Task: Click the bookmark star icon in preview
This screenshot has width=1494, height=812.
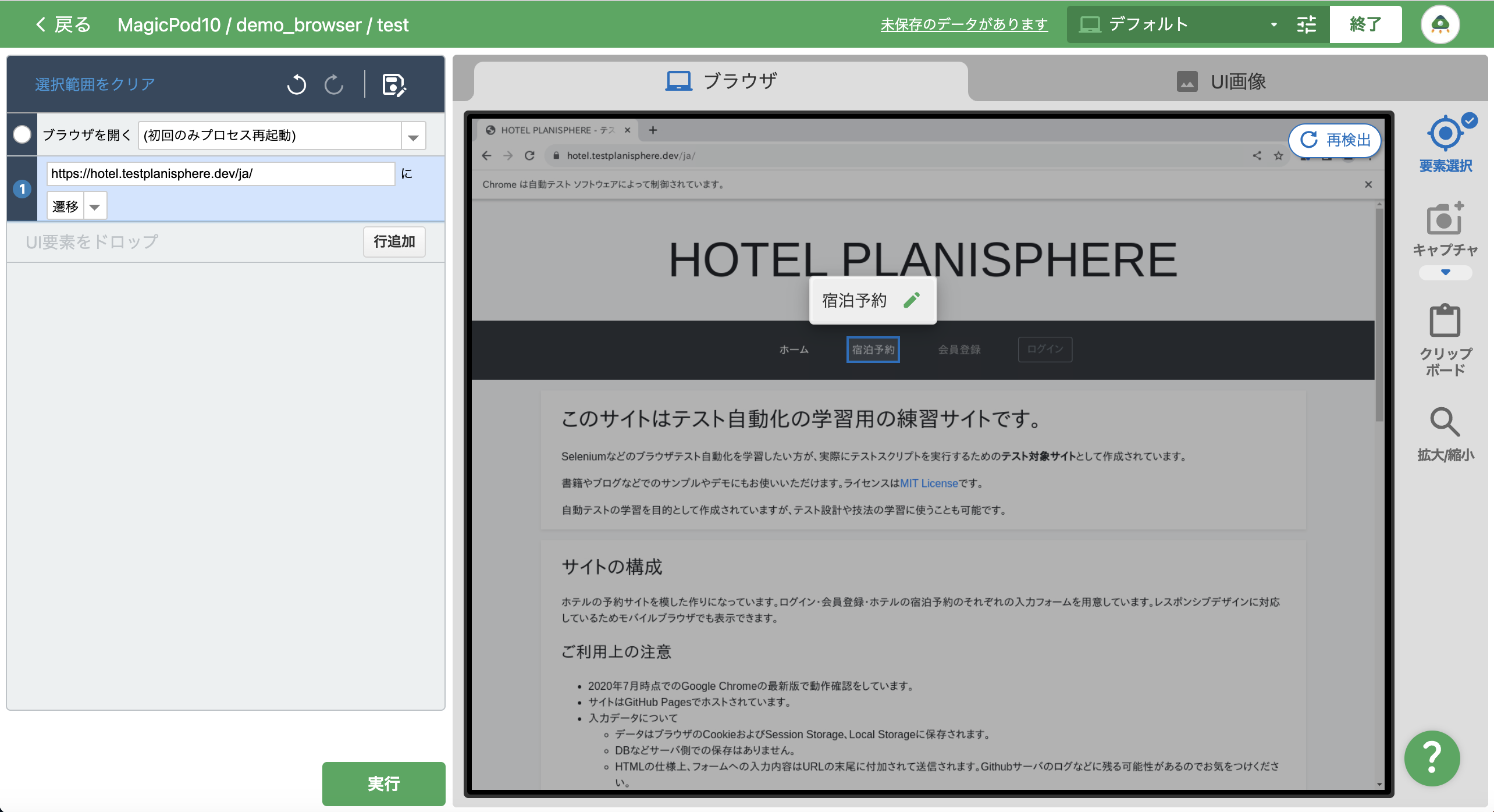Action: tap(1278, 156)
